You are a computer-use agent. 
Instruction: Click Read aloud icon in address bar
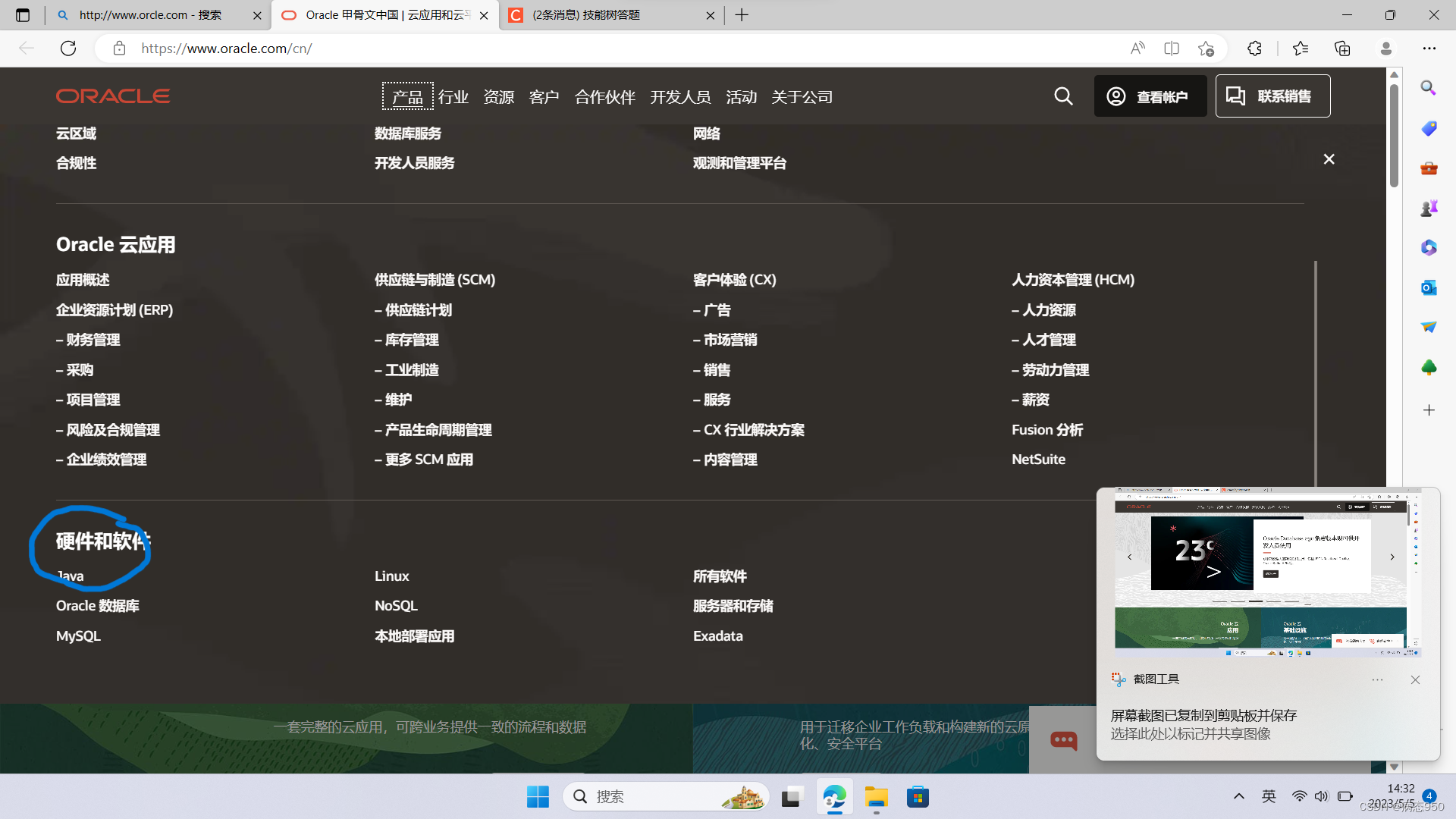tap(1137, 49)
